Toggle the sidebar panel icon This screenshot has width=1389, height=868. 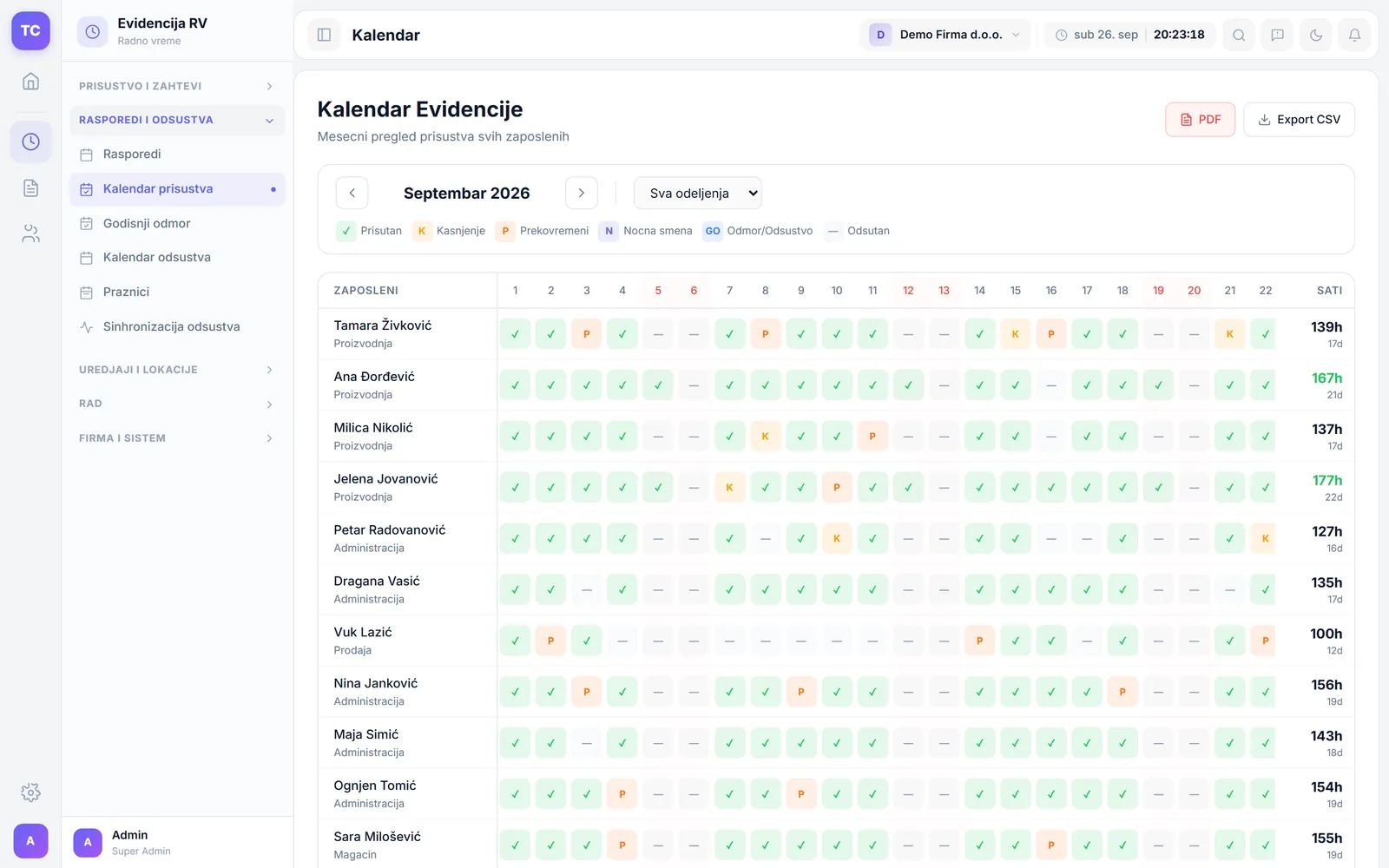[x=324, y=35]
